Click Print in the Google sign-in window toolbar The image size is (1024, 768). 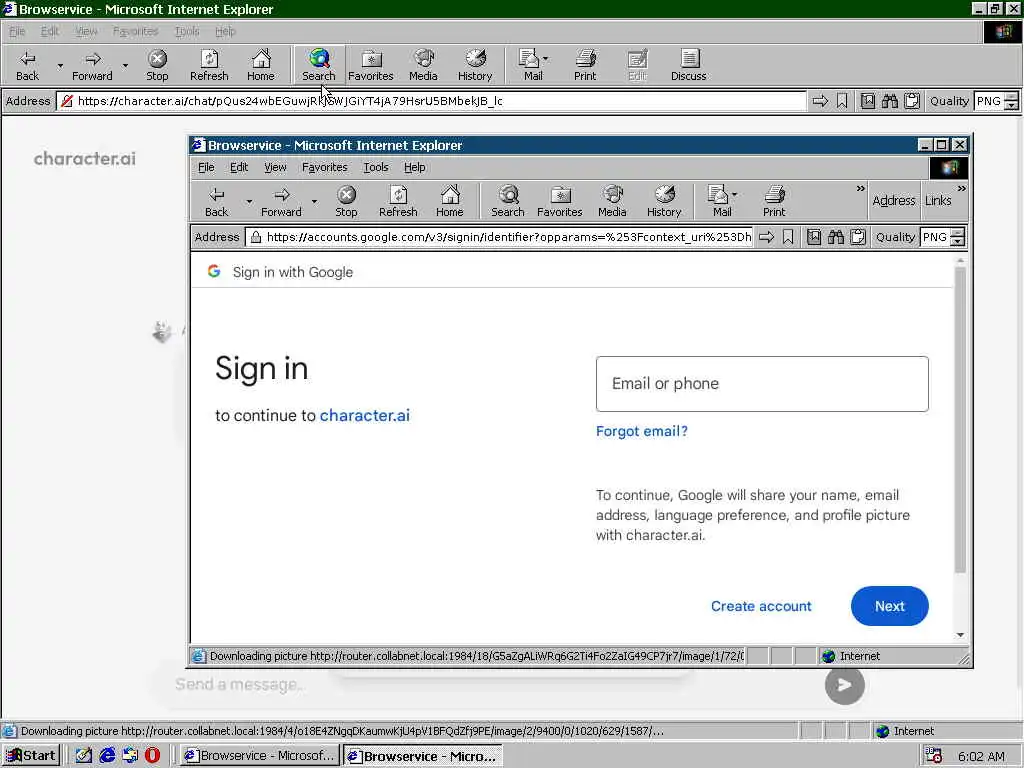pyautogui.click(x=774, y=201)
